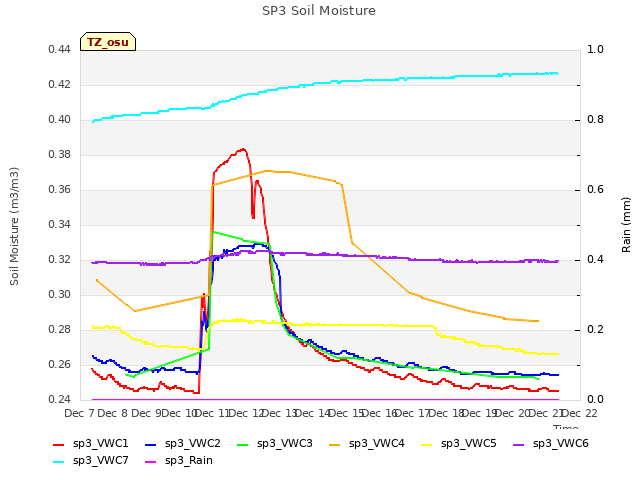640x480 pixels.
Task: Click the sp3_VWC2 legend entry
Action: (182, 444)
